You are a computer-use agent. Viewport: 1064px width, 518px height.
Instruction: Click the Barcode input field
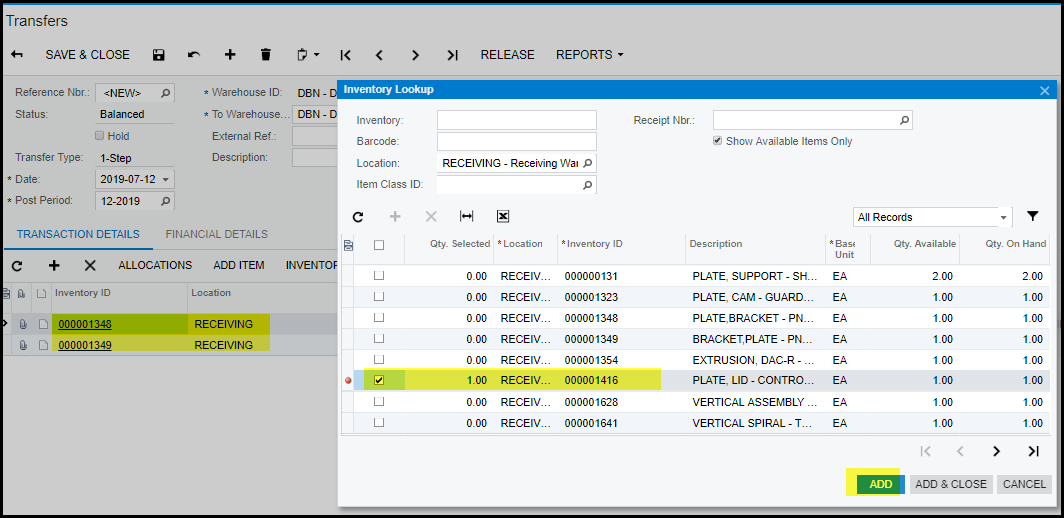pyautogui.click(x=516, y=142)
